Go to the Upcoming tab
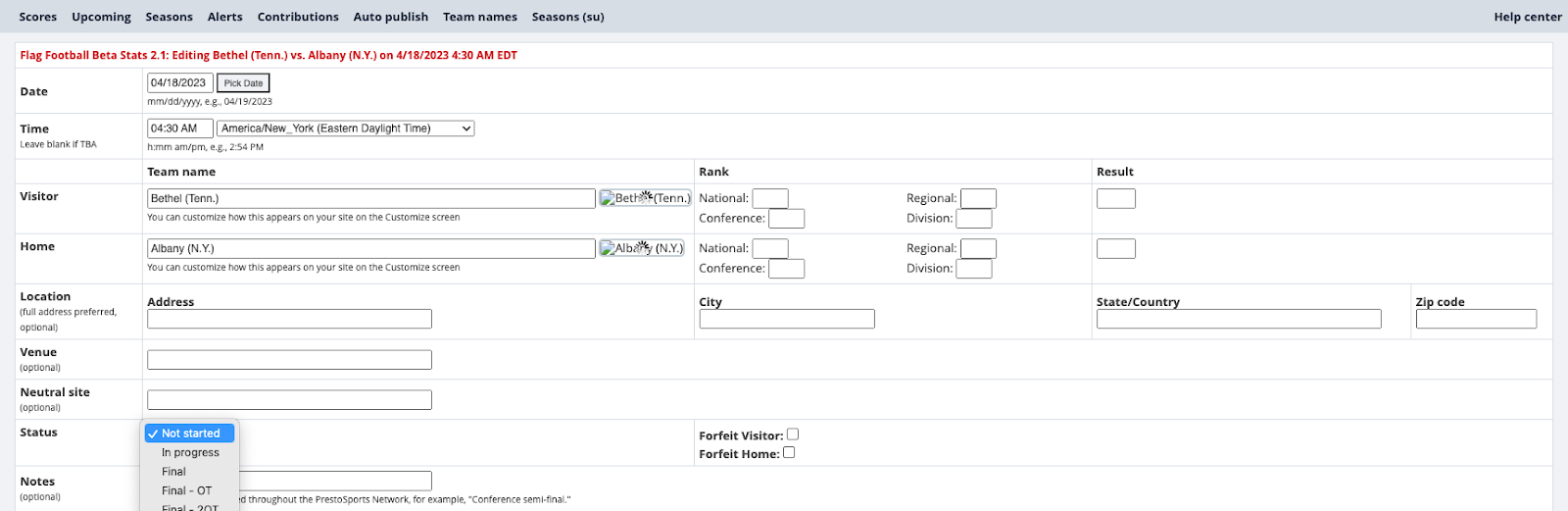Viewport: 1568px width, 511px height. click(x=101, y=17)
